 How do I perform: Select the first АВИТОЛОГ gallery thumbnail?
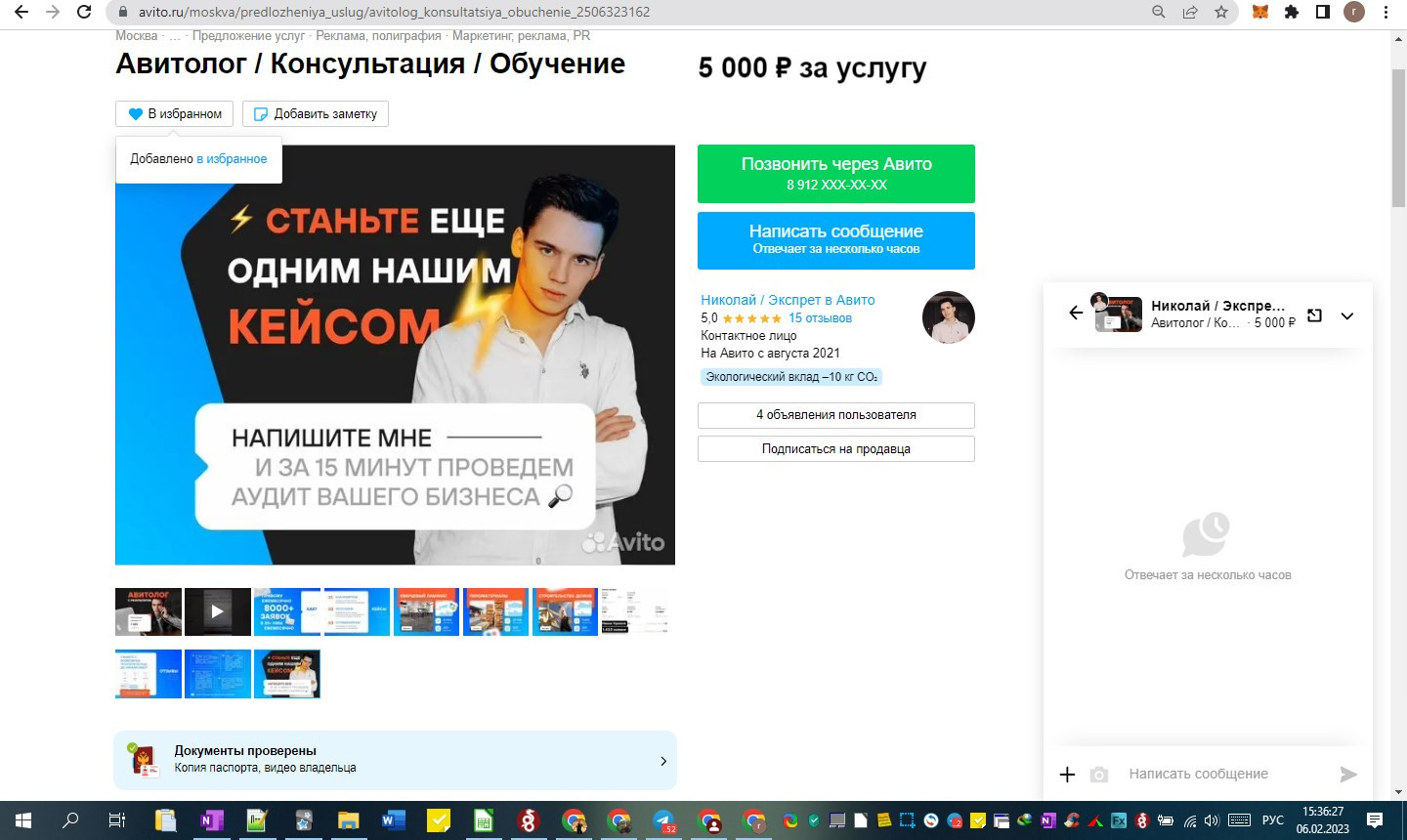[x=149, y=612]
